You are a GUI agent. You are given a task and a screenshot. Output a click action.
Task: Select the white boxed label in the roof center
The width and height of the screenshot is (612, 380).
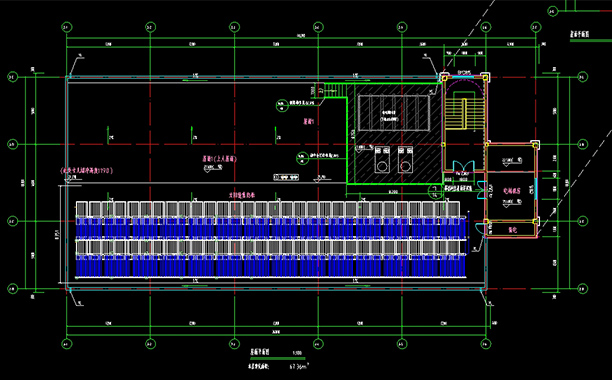286,178
